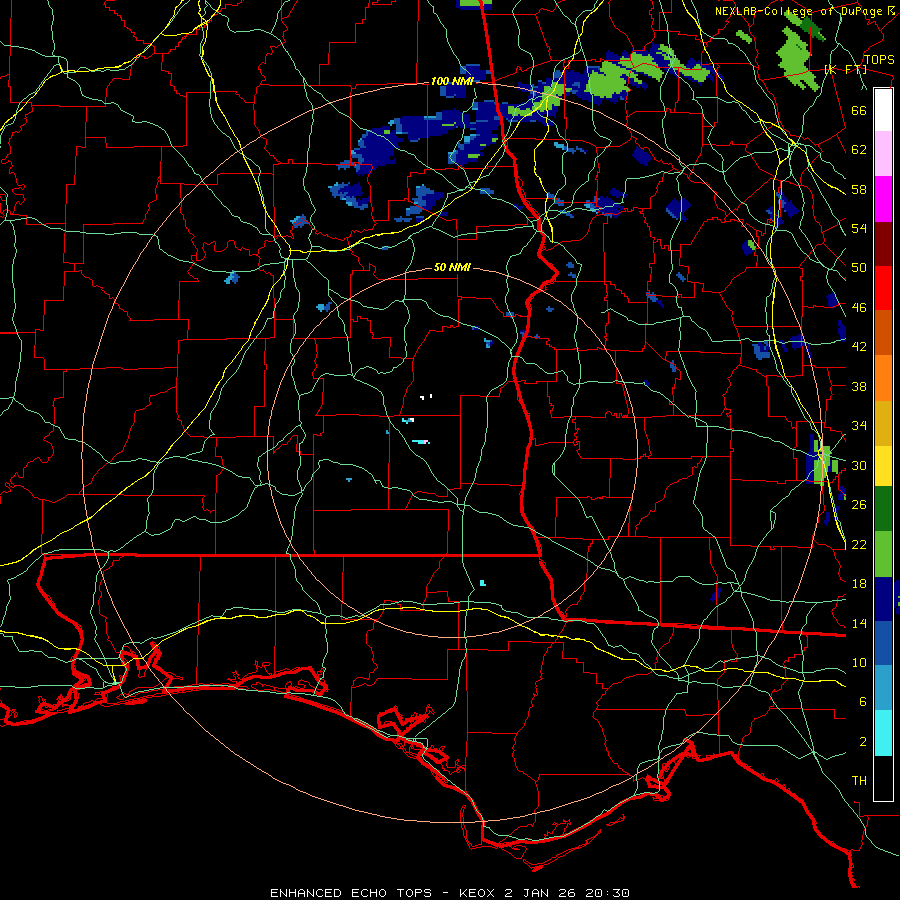Select the light green legend swatch
Image resolution: width=900 pixels, height=900 pixels.
pyautogui.click(x=883, y=554)
